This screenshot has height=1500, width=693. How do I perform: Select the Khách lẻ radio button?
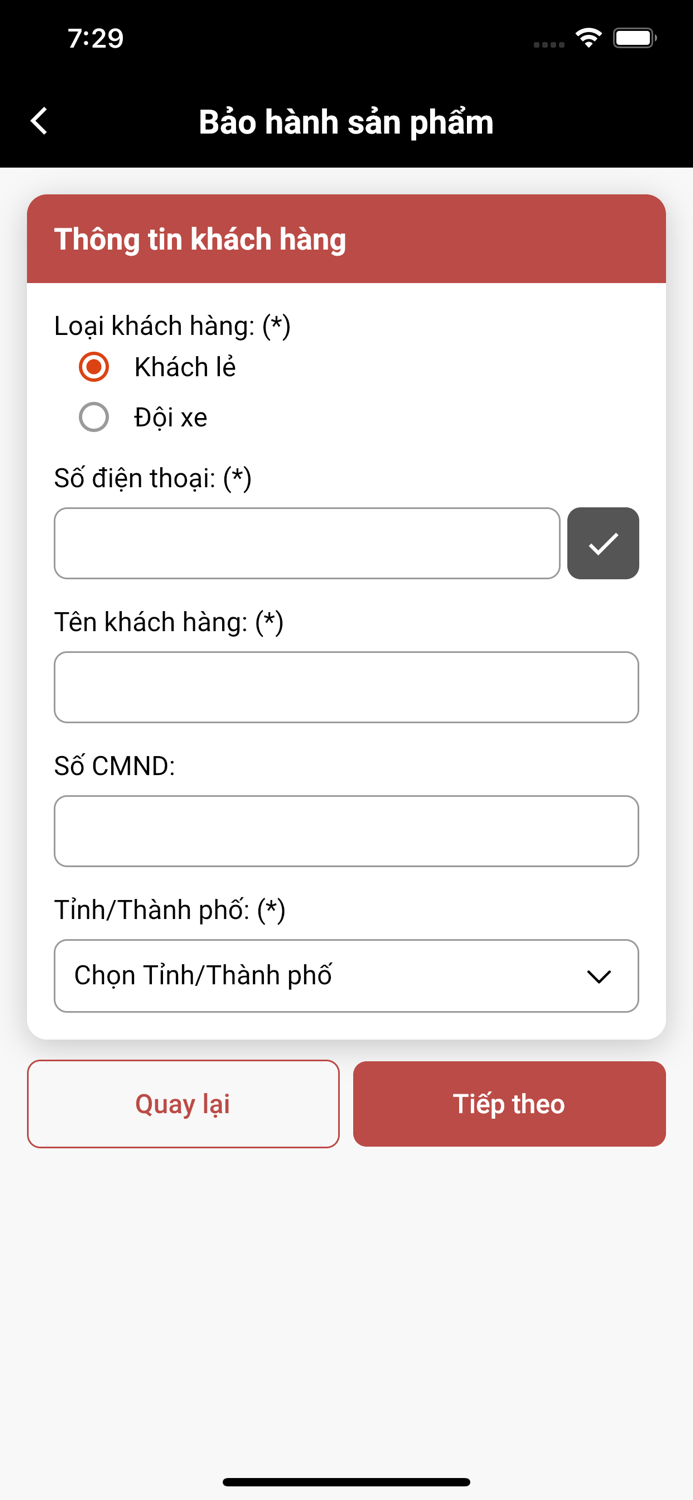[93, 367]
